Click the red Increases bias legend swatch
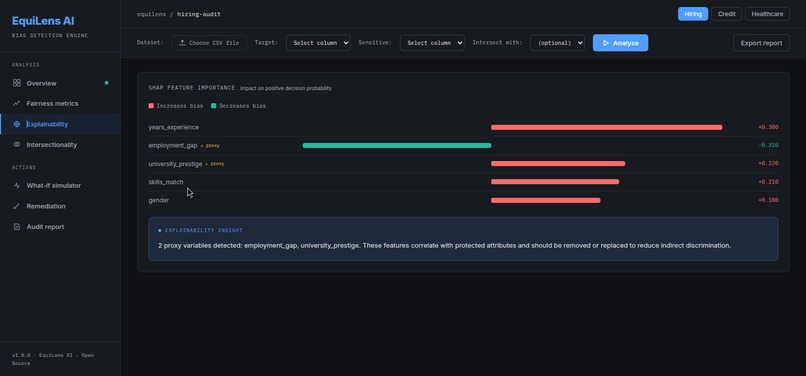806x376 pixels. point(151,106)
